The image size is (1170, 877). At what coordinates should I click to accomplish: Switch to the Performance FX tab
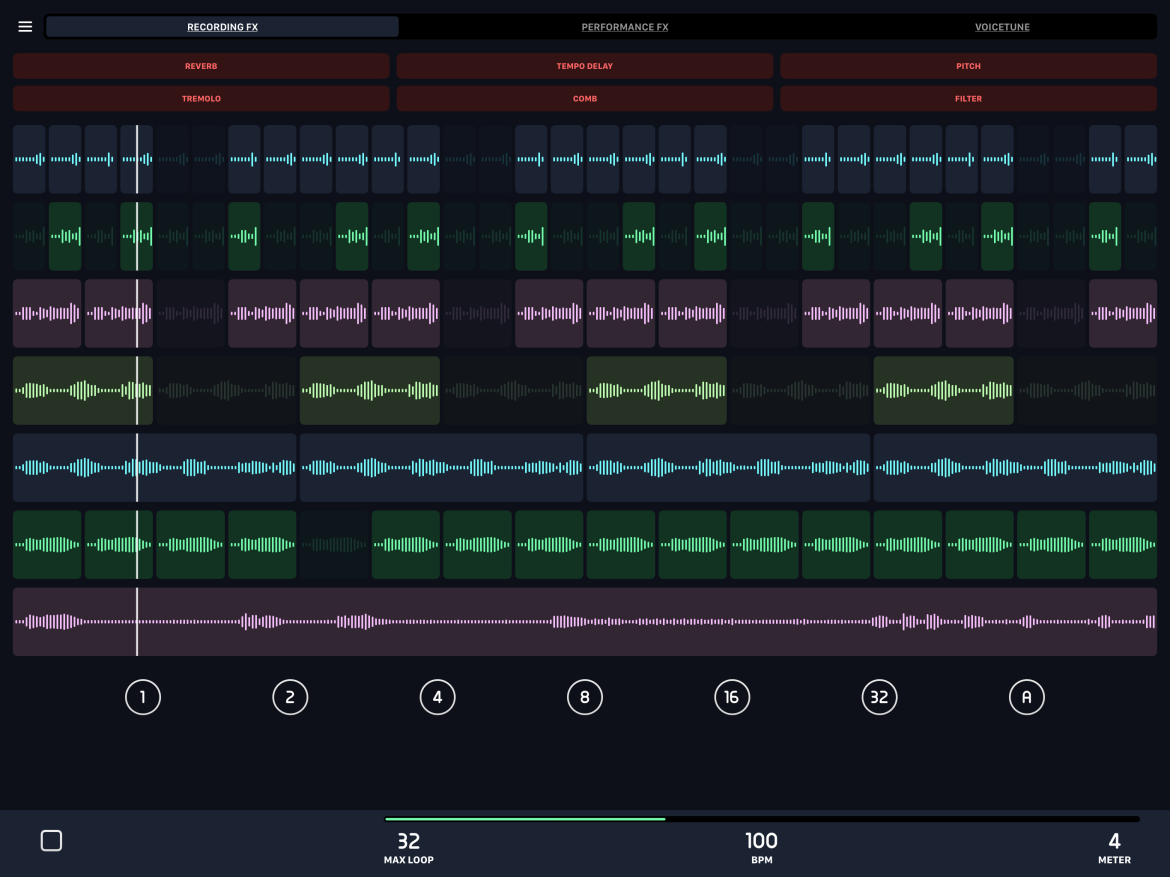click(625, 27)
